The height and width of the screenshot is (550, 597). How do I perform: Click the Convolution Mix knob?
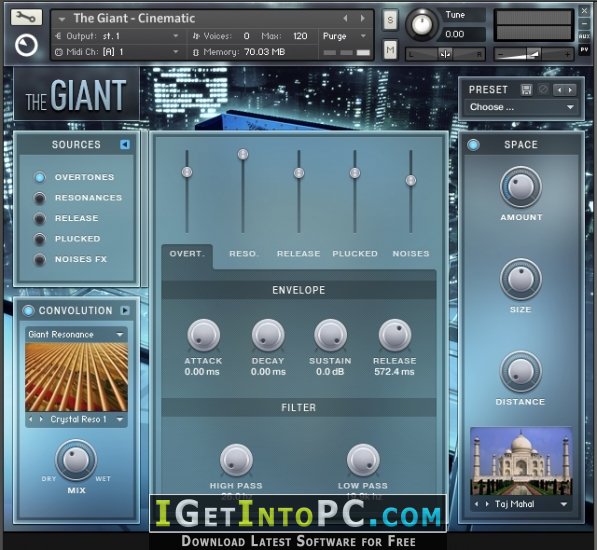[x=76, y=460]
